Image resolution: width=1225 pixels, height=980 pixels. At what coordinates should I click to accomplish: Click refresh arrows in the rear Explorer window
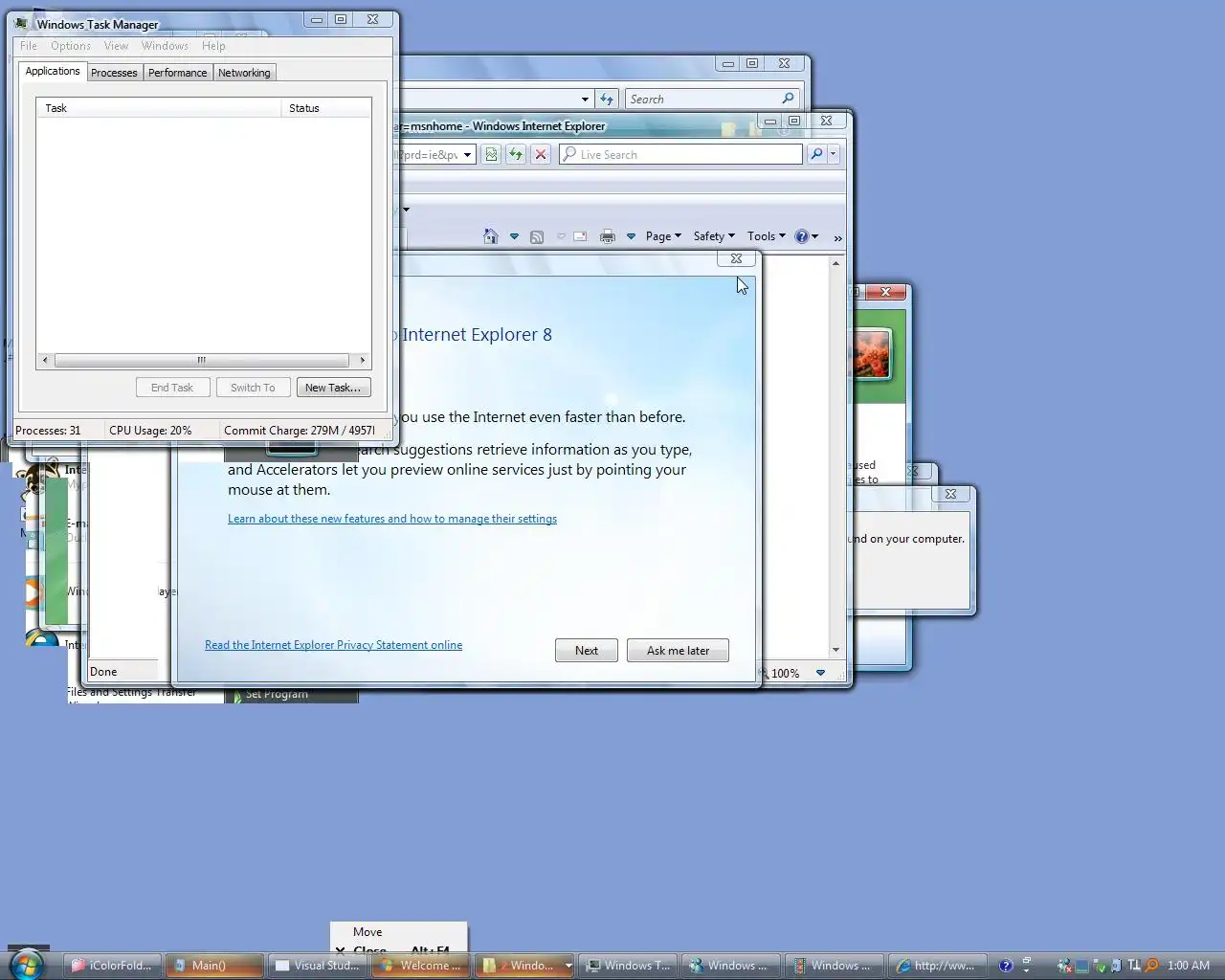pos(607,99)
